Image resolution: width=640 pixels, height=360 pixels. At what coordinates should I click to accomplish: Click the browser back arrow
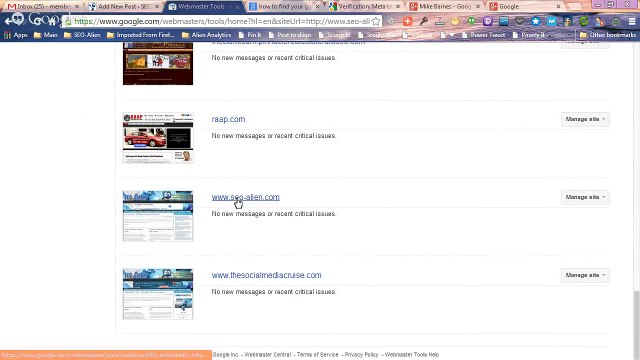pos(9,21)
